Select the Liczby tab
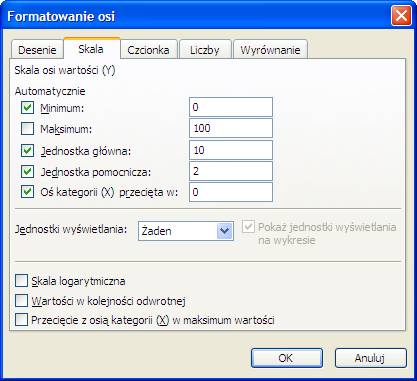The image size is (417, 381). coord(205,50)
